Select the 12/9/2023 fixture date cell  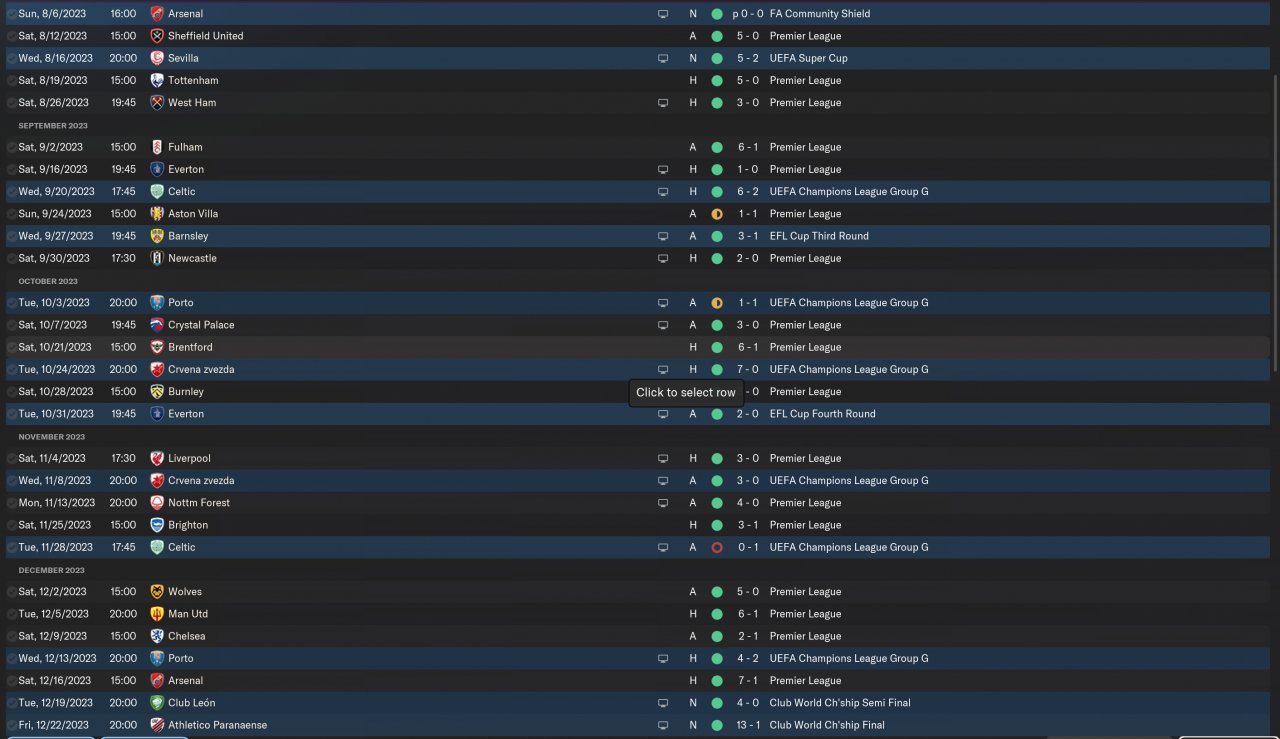[52, 636]
